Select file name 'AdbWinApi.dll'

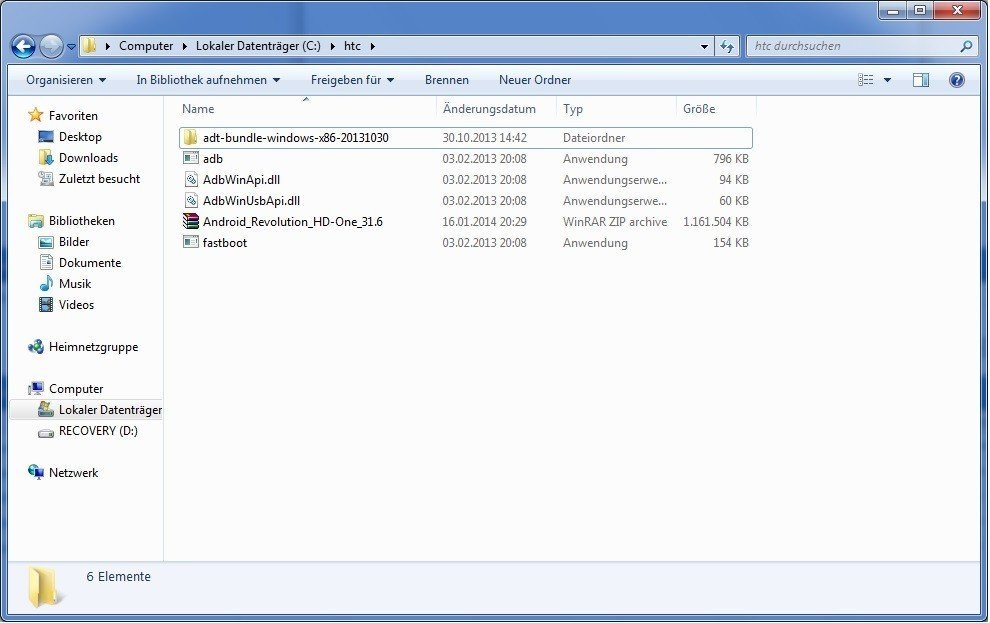click(241, 180)
